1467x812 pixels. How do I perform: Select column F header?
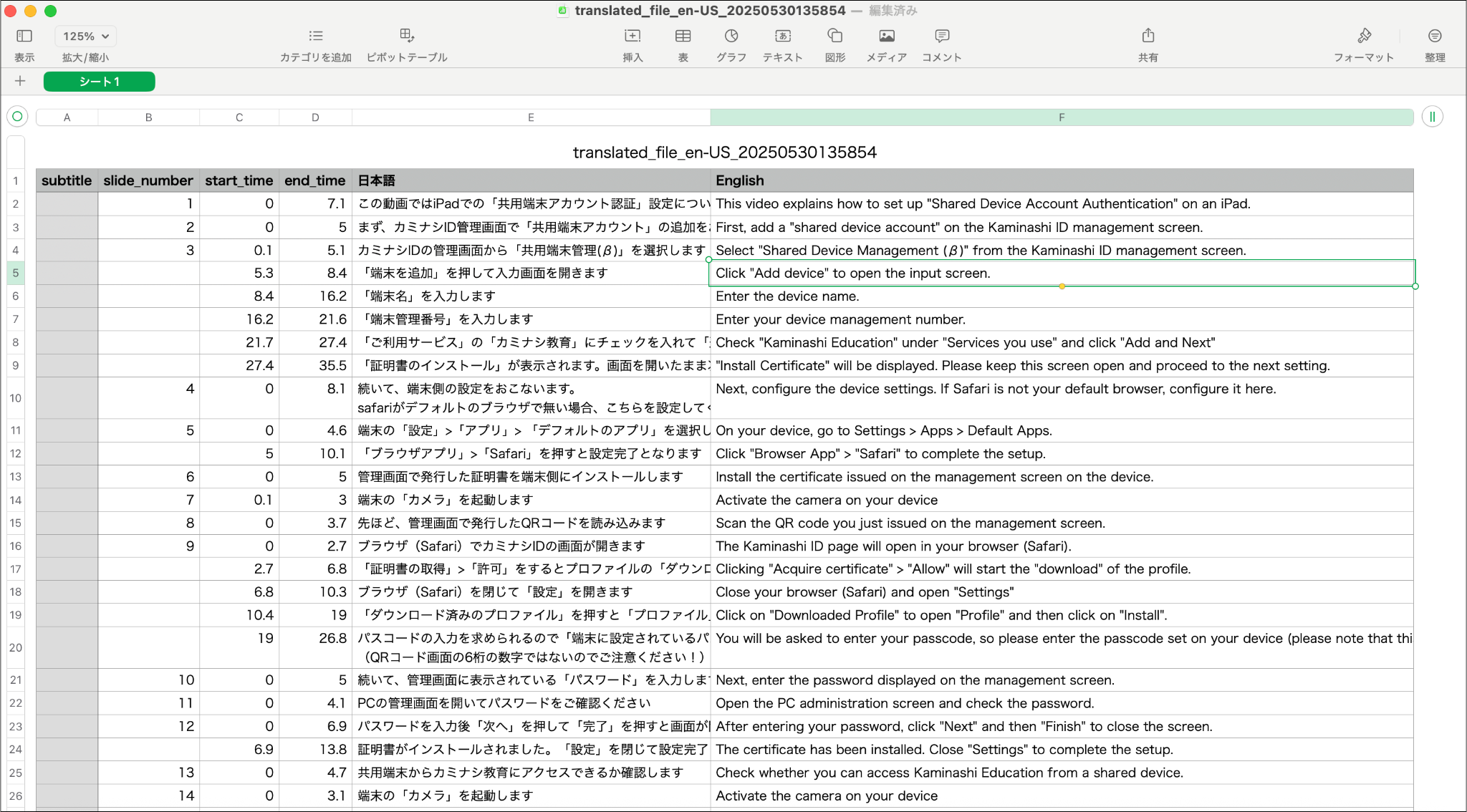point(1061,117)
